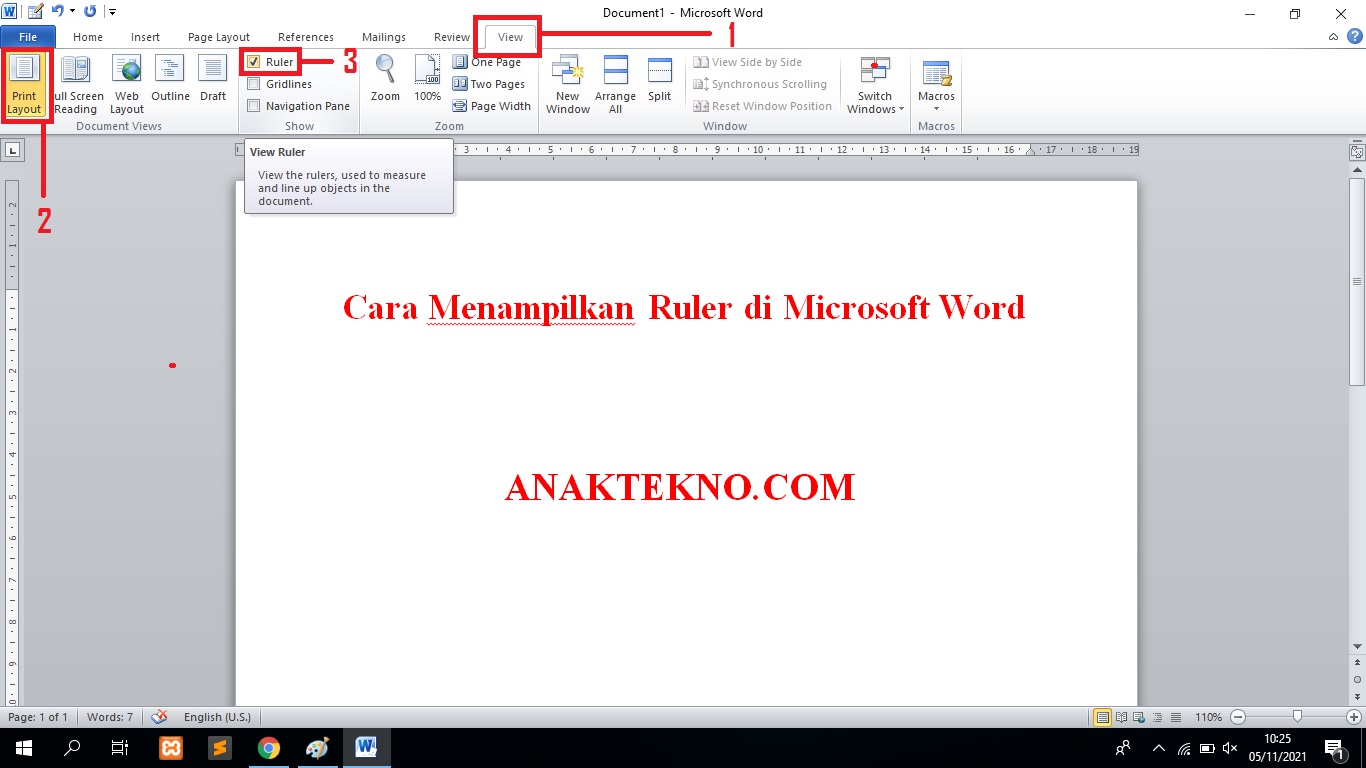Screen dimensions: 1366x768
Task: Click English (U.S.) language indicator
Action: tap(217, 717)
